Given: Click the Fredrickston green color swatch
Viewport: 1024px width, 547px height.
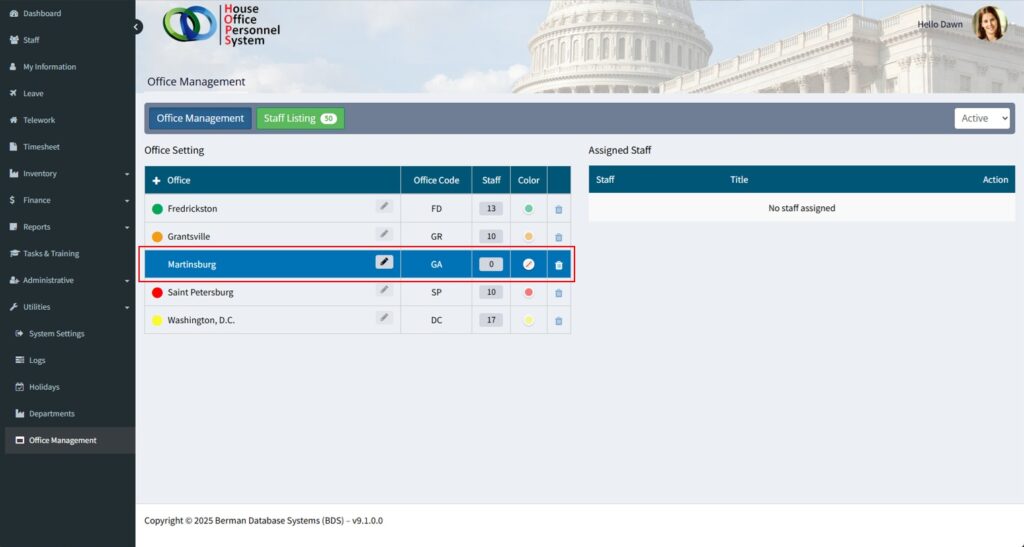Looking at the screenshot, I should pyautogui.click(x=529, y=209).
